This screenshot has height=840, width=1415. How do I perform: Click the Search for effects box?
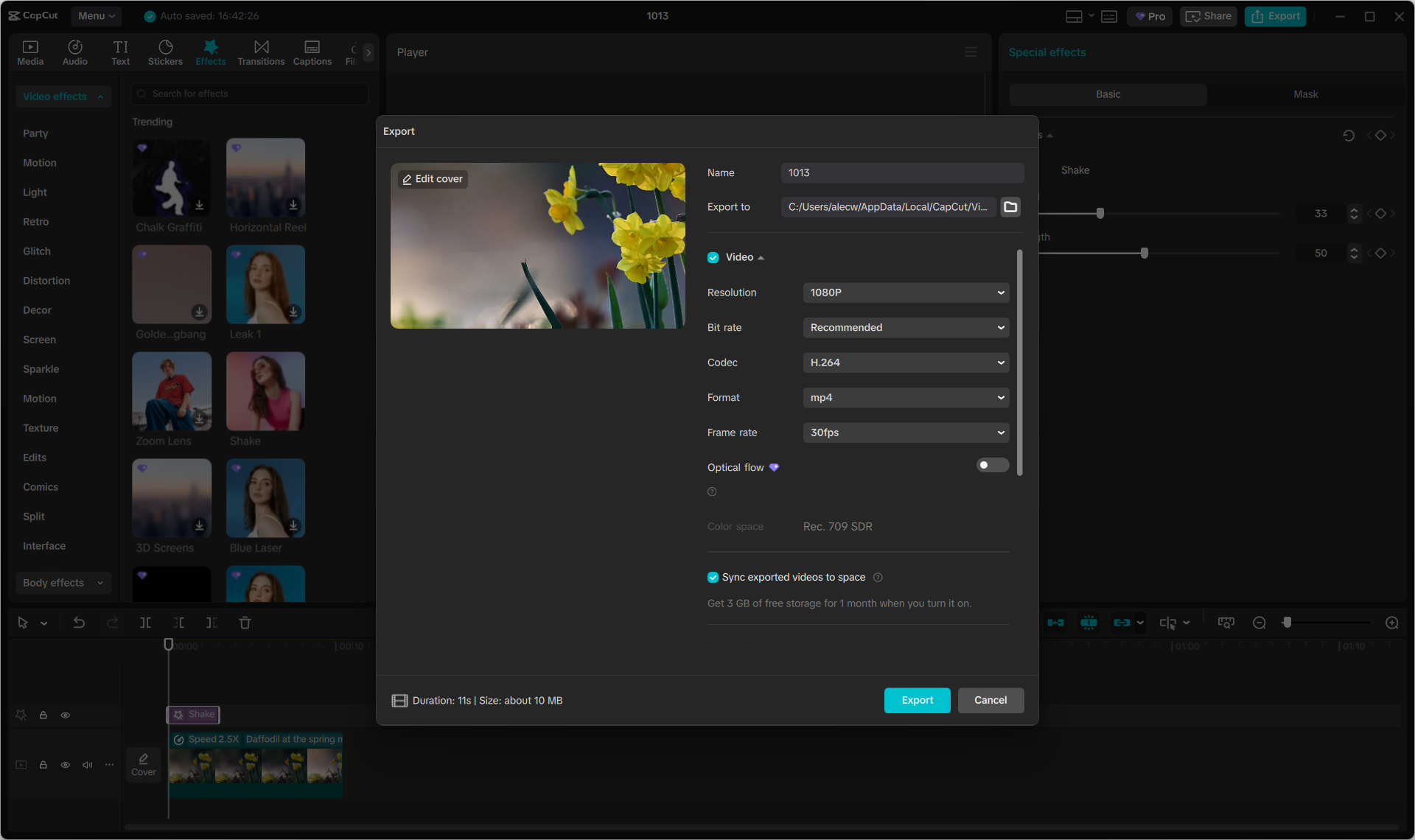(250, 94)
